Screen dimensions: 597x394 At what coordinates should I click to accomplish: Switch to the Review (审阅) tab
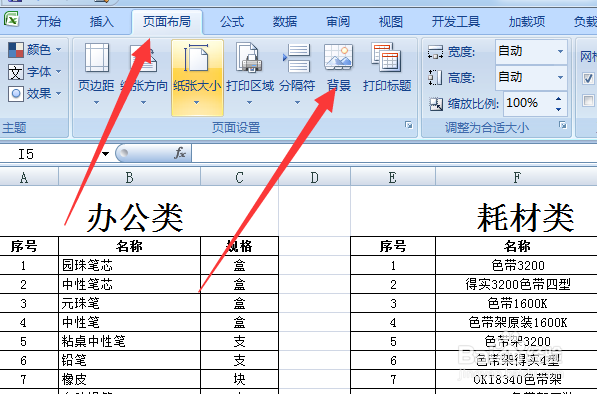[x=338, y=22]
